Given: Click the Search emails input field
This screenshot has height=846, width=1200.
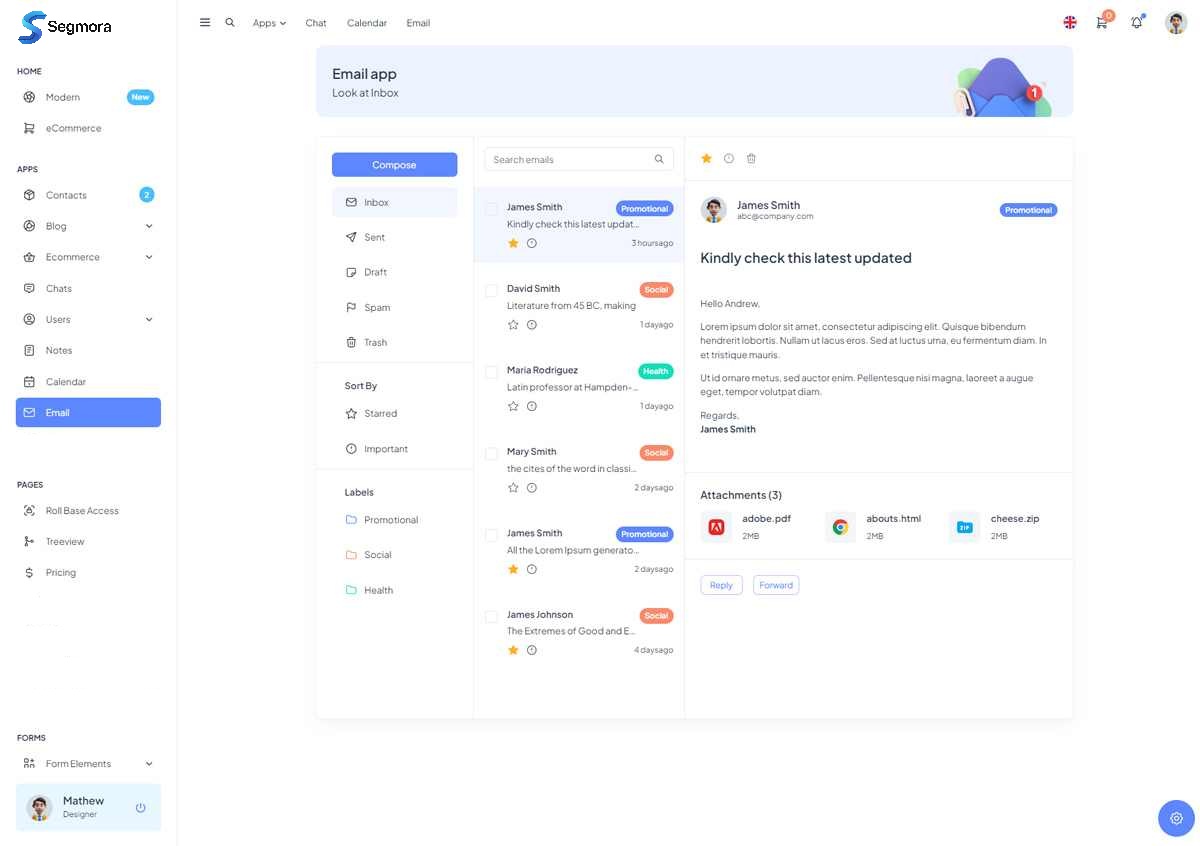Looking at the screenshot, I should click(570, 160).
